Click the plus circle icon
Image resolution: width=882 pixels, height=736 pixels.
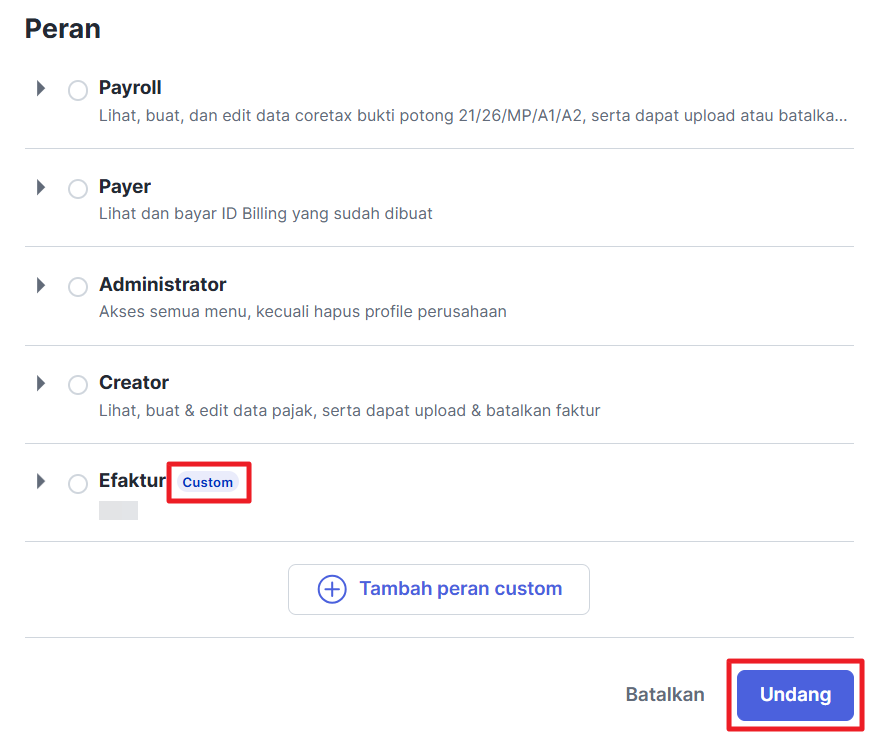click(x=332, y=589)
